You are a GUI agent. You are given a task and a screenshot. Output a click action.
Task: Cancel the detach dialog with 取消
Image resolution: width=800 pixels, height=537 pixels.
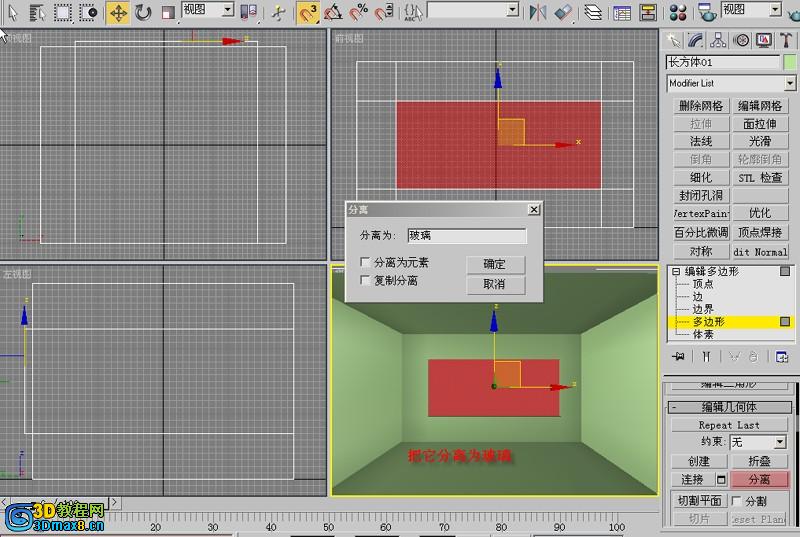pyautogui.click(x=495, y=284)
